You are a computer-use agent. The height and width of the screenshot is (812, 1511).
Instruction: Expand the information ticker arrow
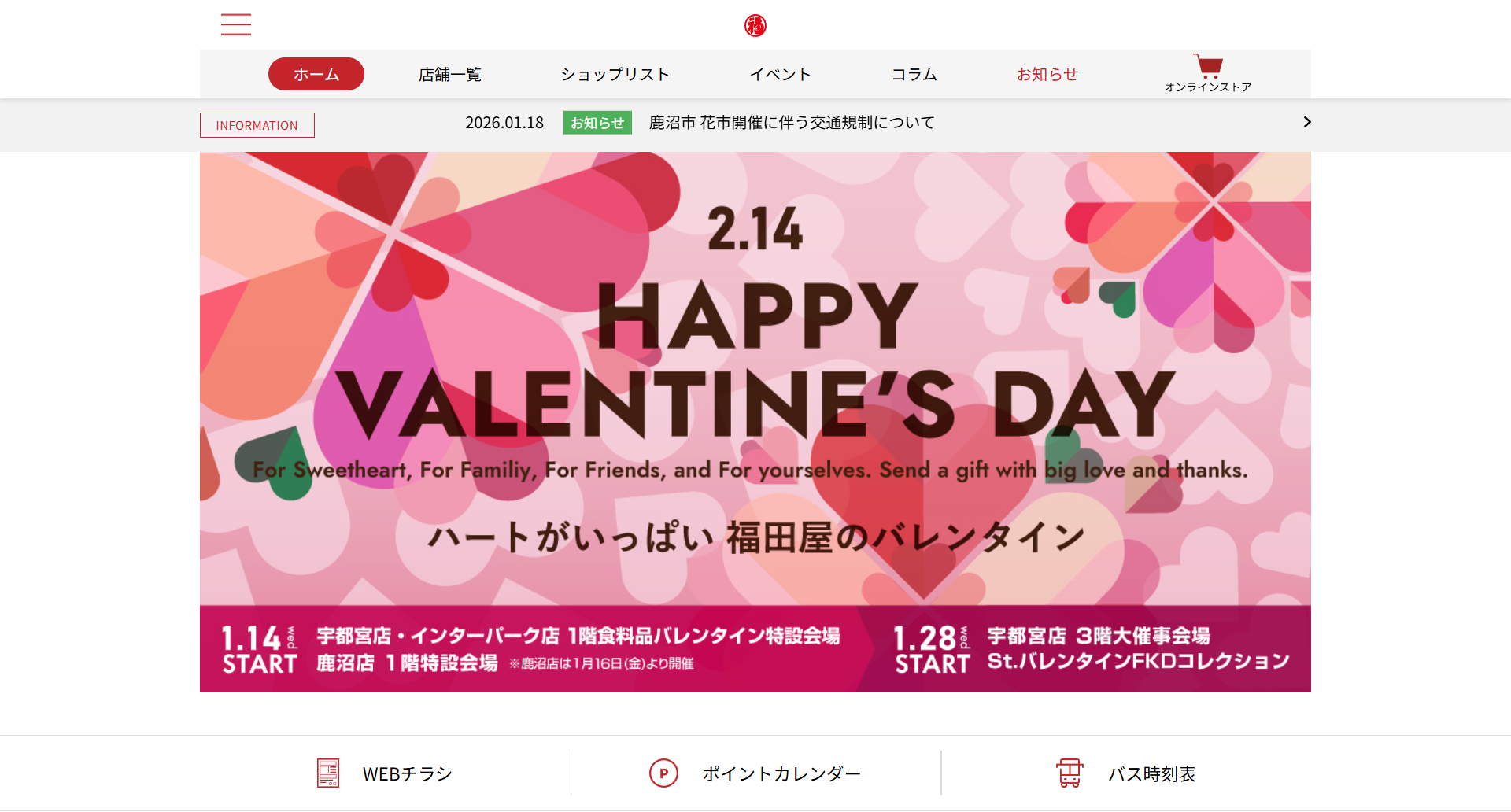pyautogui.click(x=1306, y=122)
